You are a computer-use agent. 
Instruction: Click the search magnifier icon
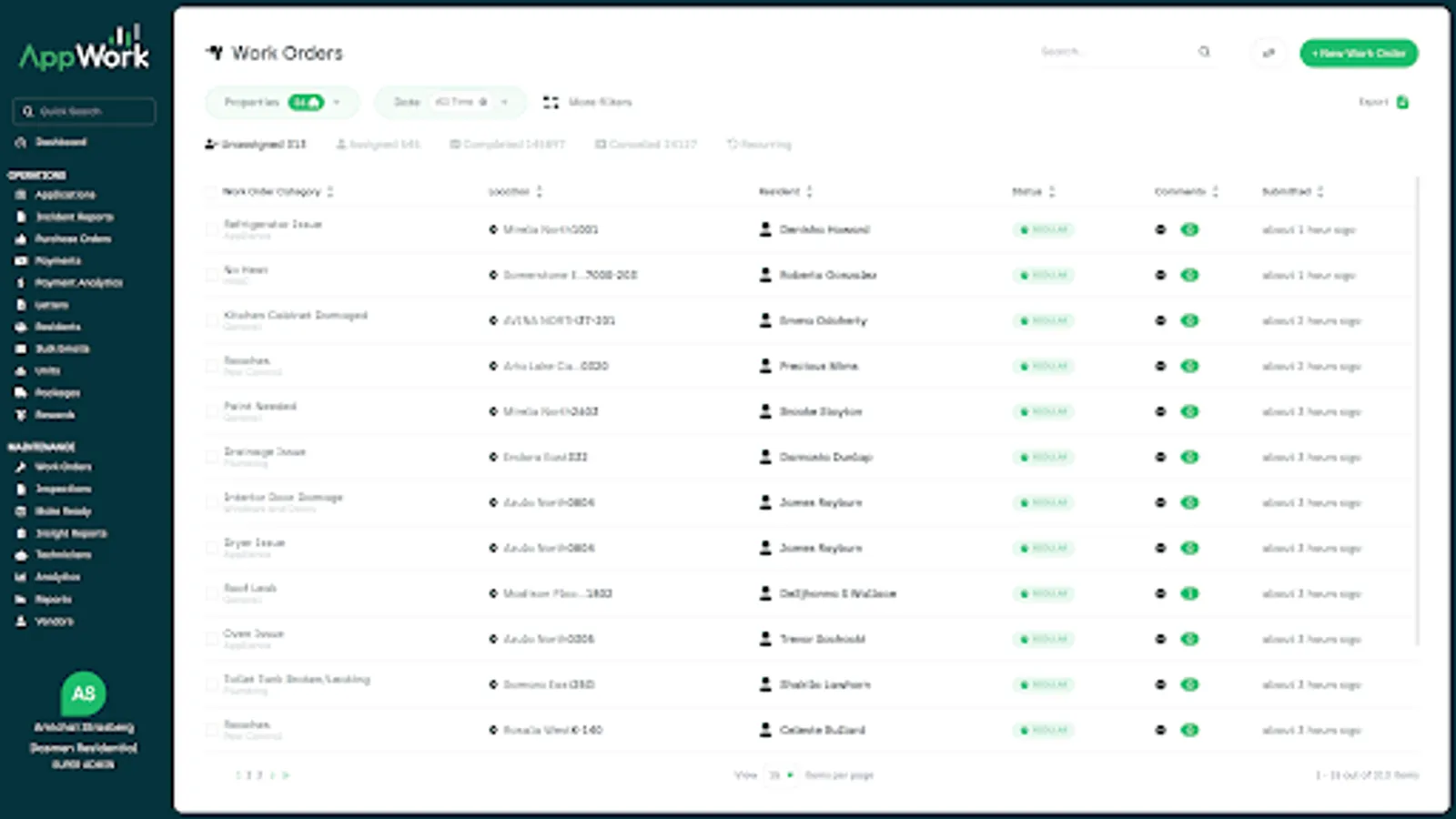(1204, 52)
